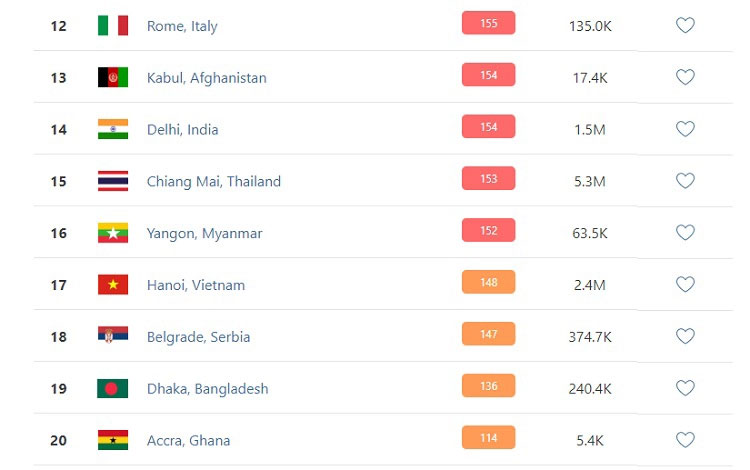Image resolution: width=750 pixels, height=470 pixels.
Task: Toggle the heart for Kabul, Afghanistan
Action: pos(685,77)
